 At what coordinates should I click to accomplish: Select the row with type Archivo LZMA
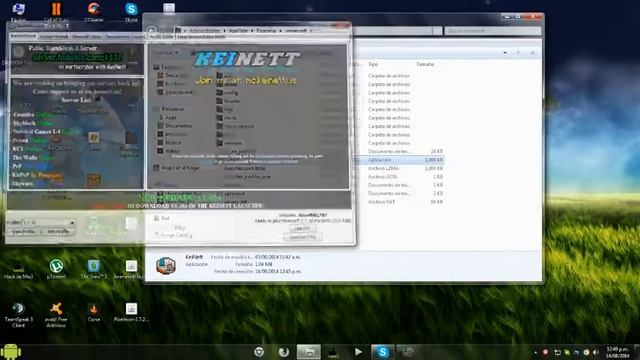[x=399, y=168]
